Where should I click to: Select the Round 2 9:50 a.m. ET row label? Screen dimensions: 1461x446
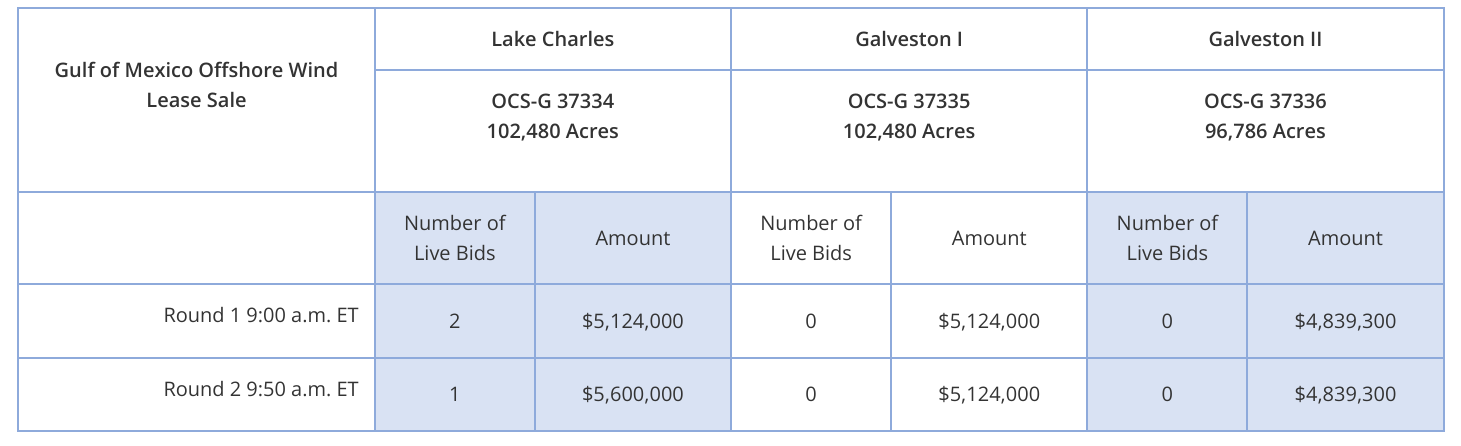pos(260,390)
